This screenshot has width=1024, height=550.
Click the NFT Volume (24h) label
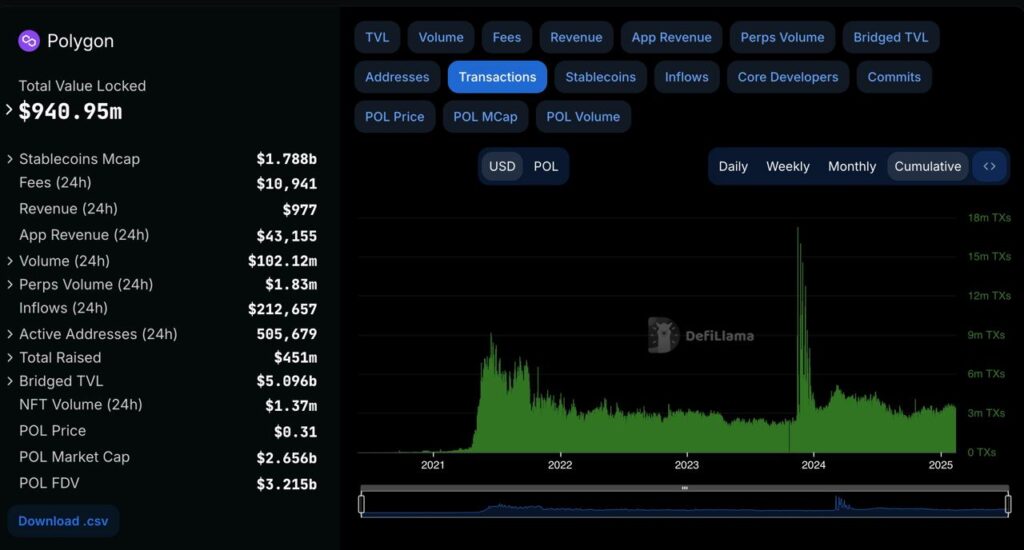coord(81,404)
